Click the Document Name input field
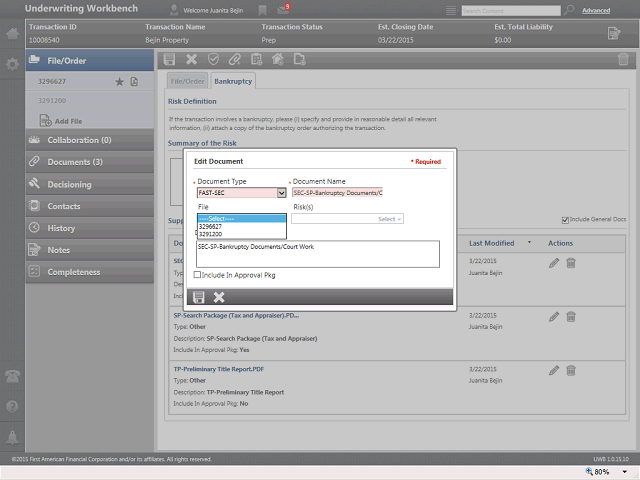This screenshot has height=480, width=640. point(338,193)
